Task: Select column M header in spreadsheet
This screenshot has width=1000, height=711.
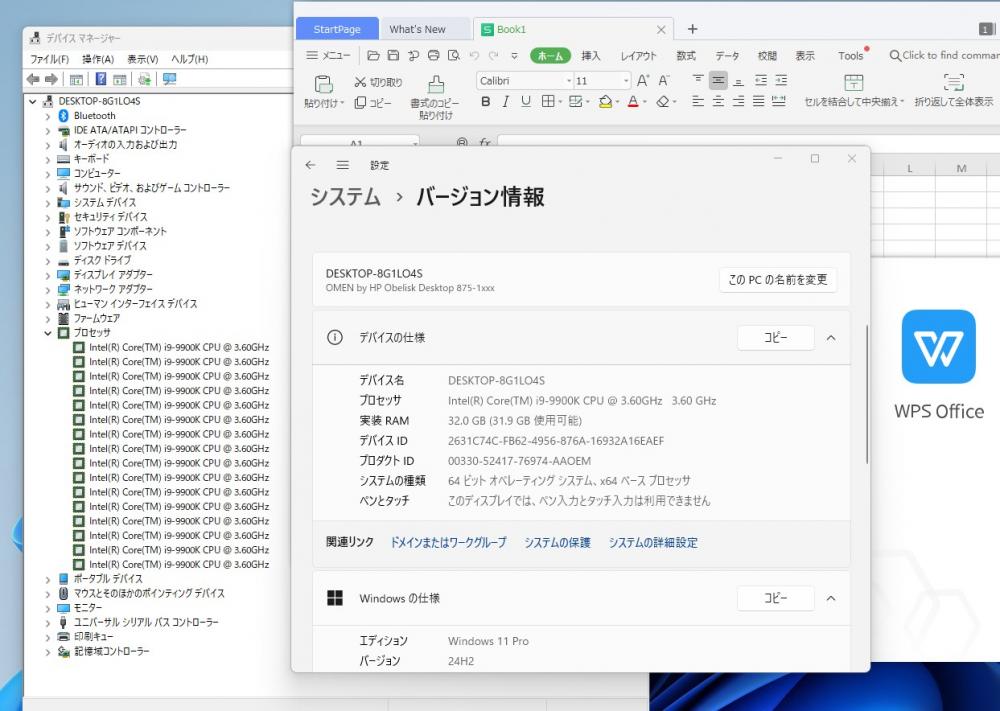Action: tap(961, 168)
